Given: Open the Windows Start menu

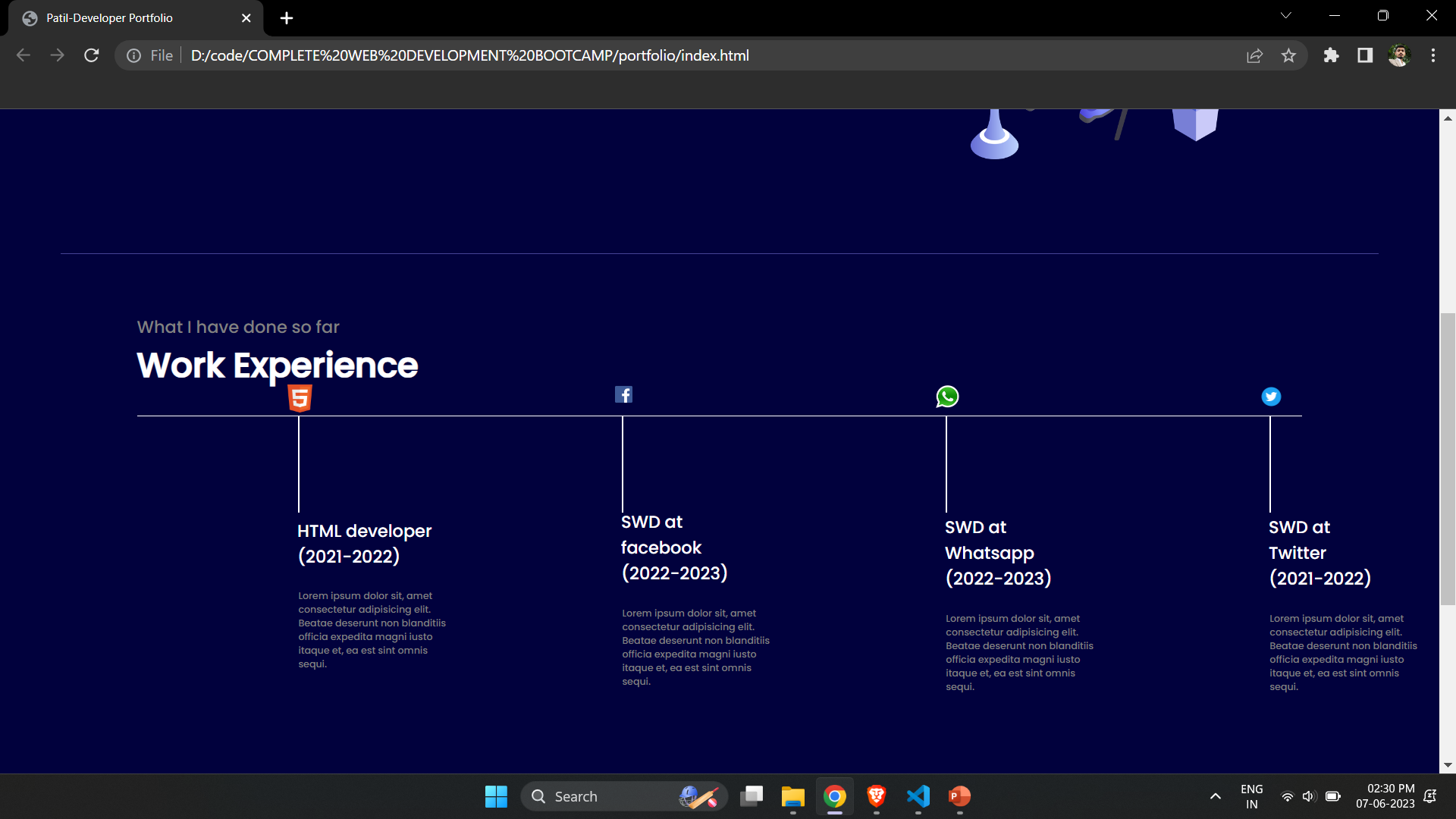Looking at the screenshot, I should pyautogui.click(x=497, y=796).
